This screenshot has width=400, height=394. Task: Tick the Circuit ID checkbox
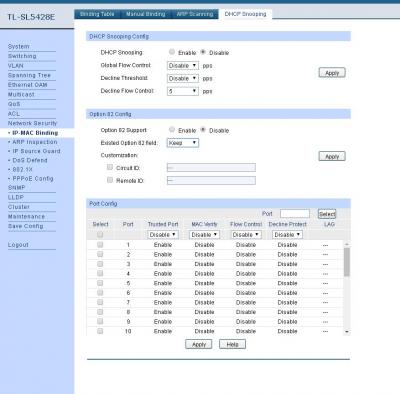(x=110, y=167)
